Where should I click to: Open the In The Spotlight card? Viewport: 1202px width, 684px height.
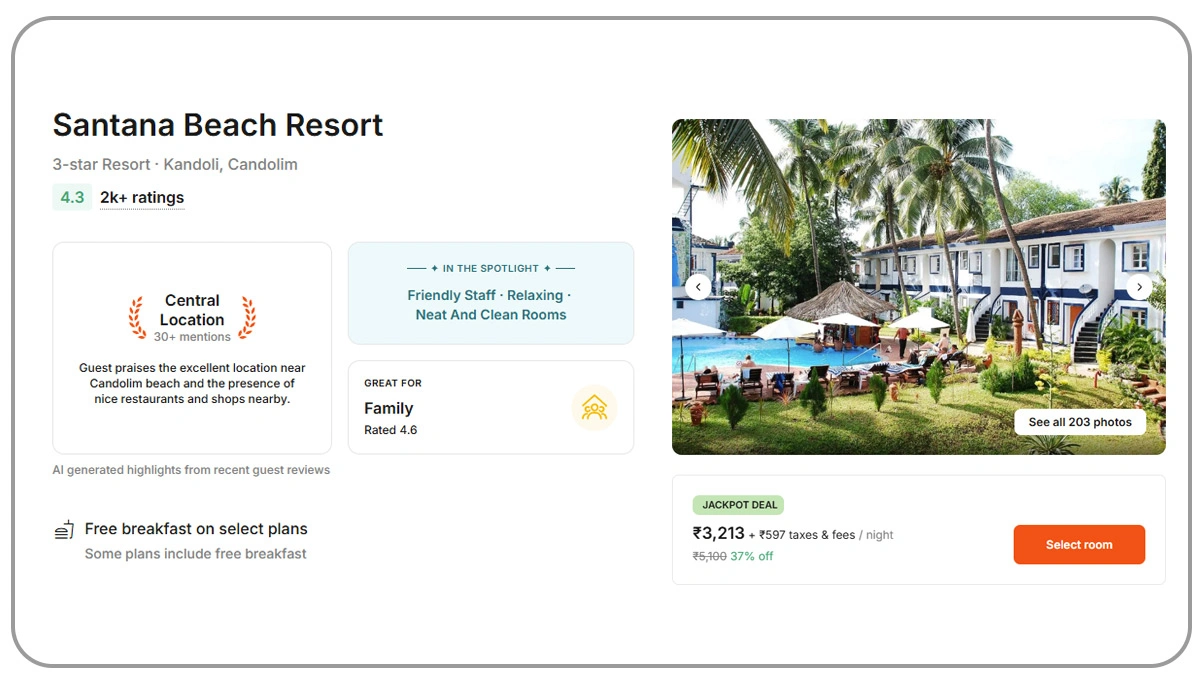pyautogui.click(x=490, y=294)
